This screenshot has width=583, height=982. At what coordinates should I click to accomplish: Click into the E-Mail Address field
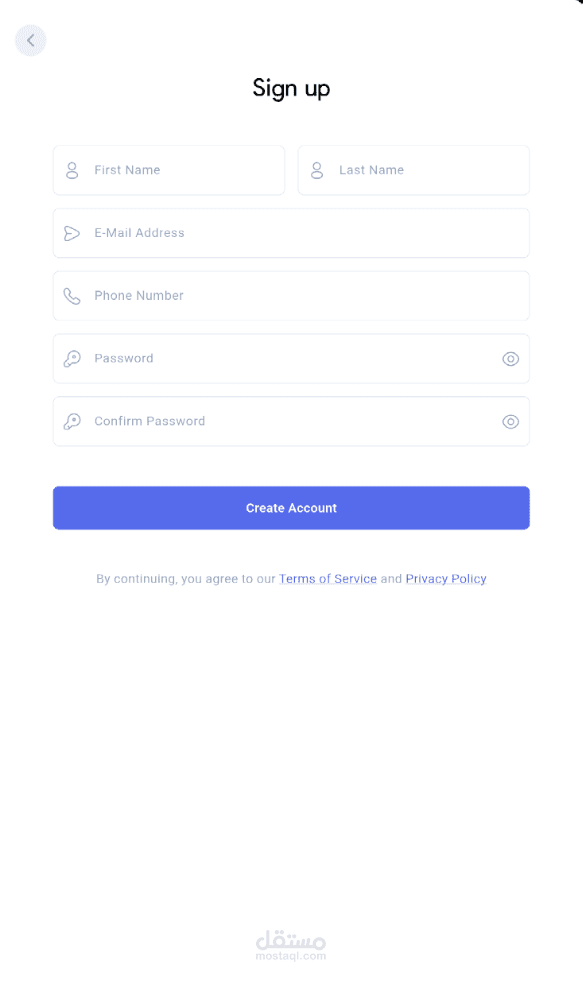[291, 233]
